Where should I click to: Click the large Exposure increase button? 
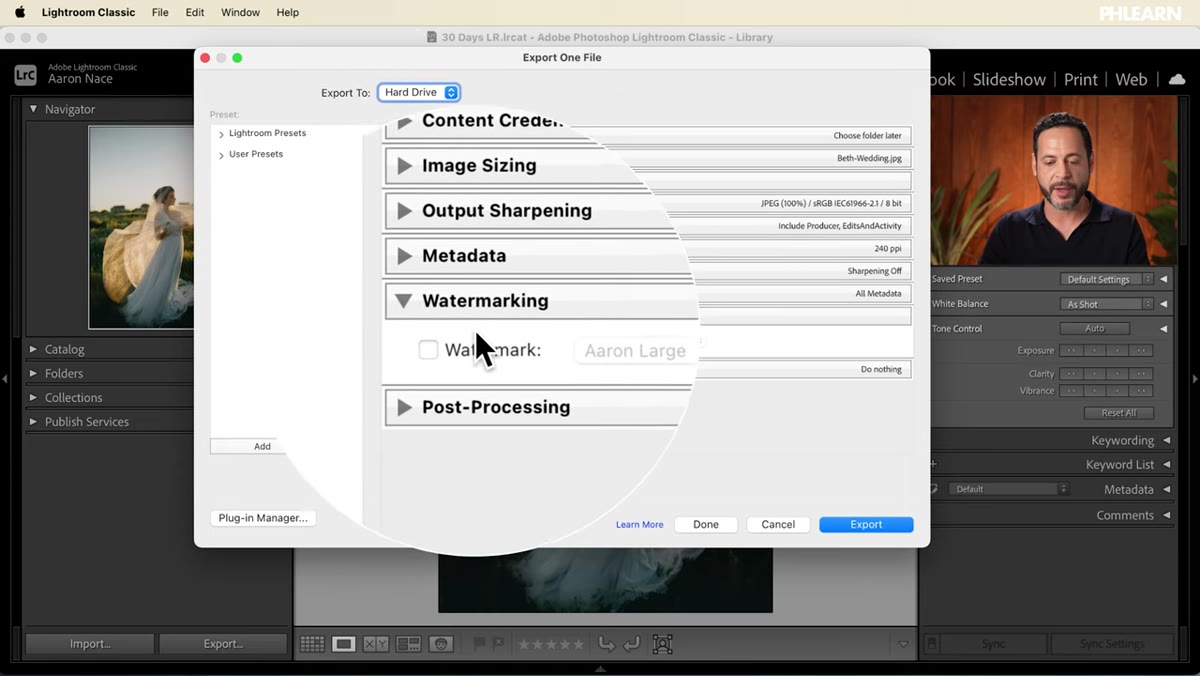coord(1141,351)
